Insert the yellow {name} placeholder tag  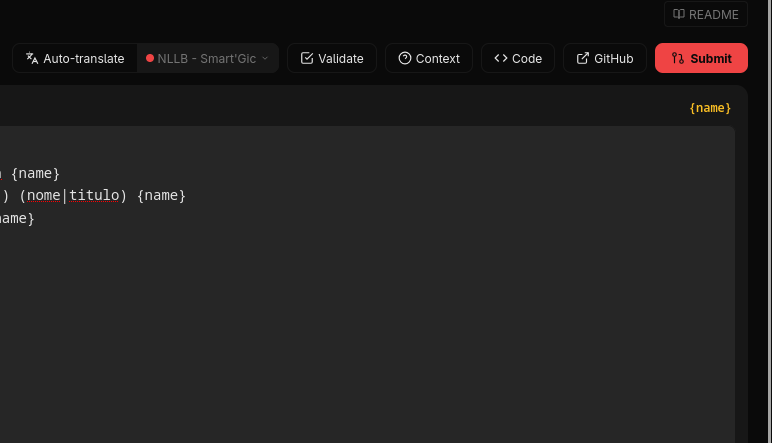(710, 108)
